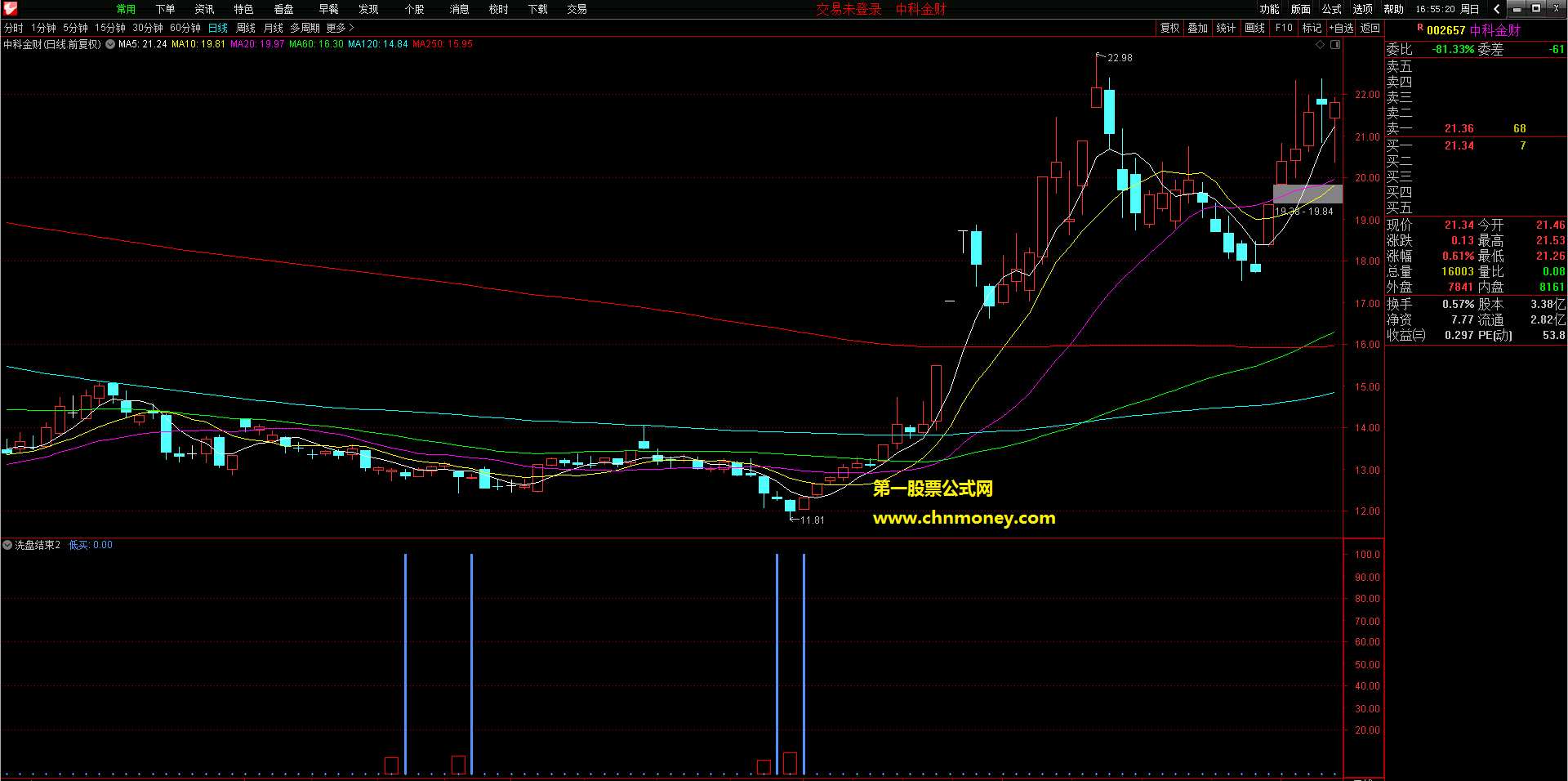
Task: Switch to 60分钟 chart period
Action: [x=185, y=28]
